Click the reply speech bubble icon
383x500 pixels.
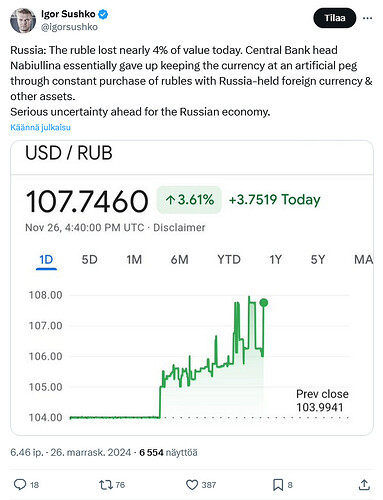pyautogui.click(x=20, y=484)
